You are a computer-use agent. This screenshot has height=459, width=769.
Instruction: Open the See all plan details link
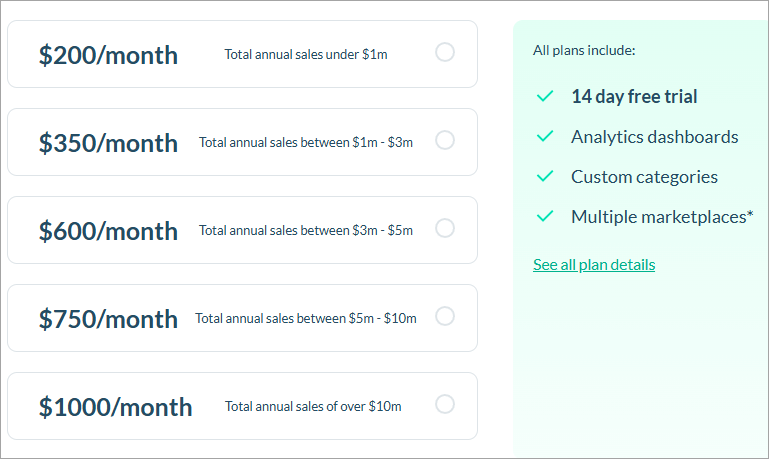pyautogui.click(x=594, y=265)
